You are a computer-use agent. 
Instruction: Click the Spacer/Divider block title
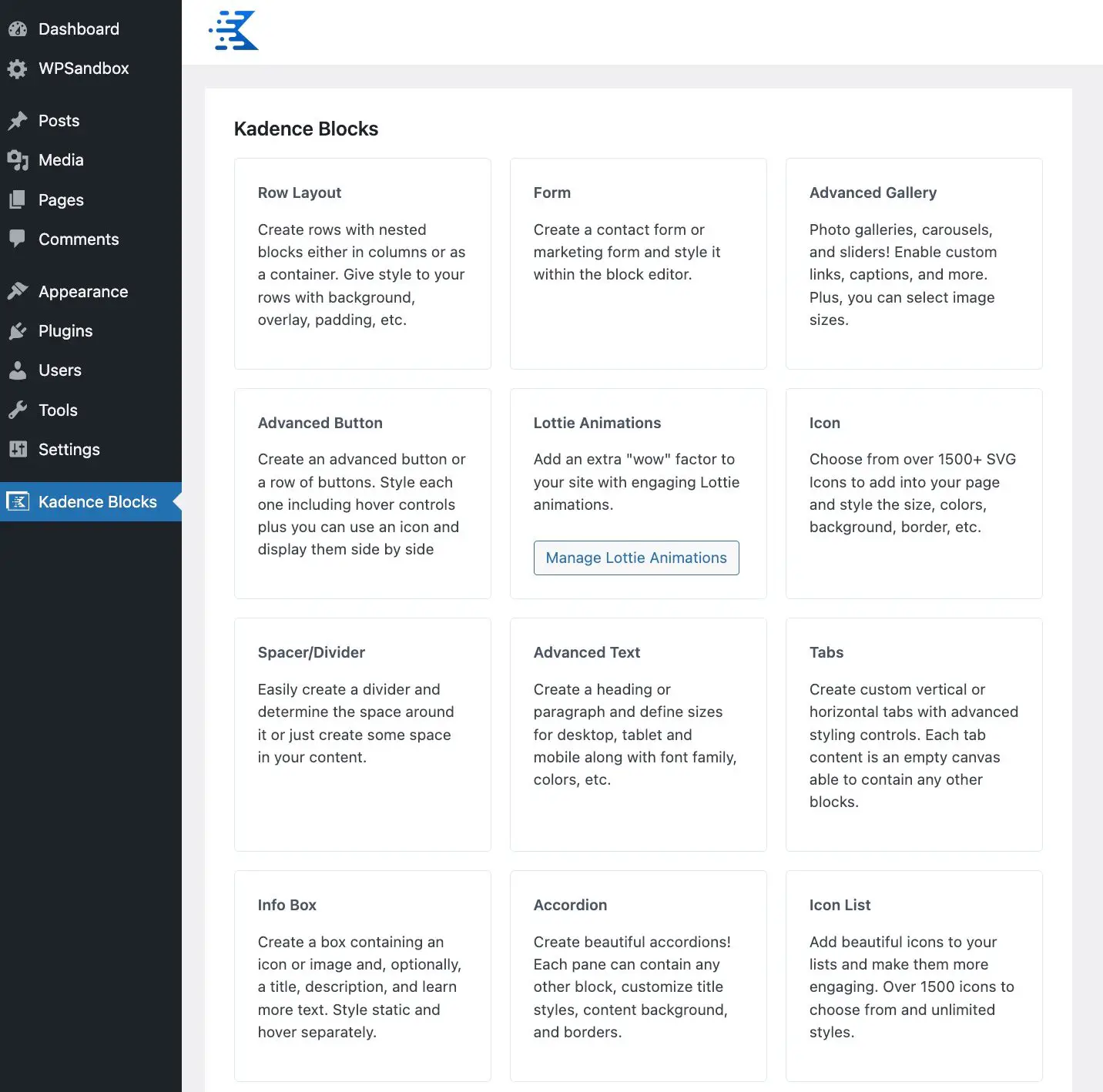pyautogui.click(x=311, y=652)
